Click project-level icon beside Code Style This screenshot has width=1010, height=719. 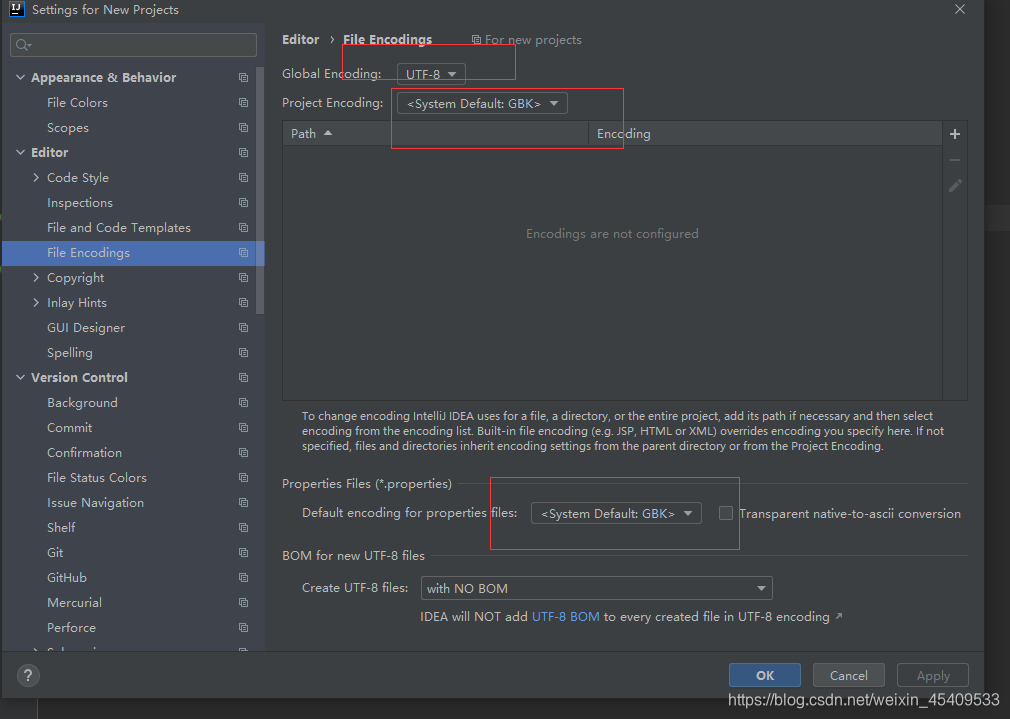[x=243, y=177]
